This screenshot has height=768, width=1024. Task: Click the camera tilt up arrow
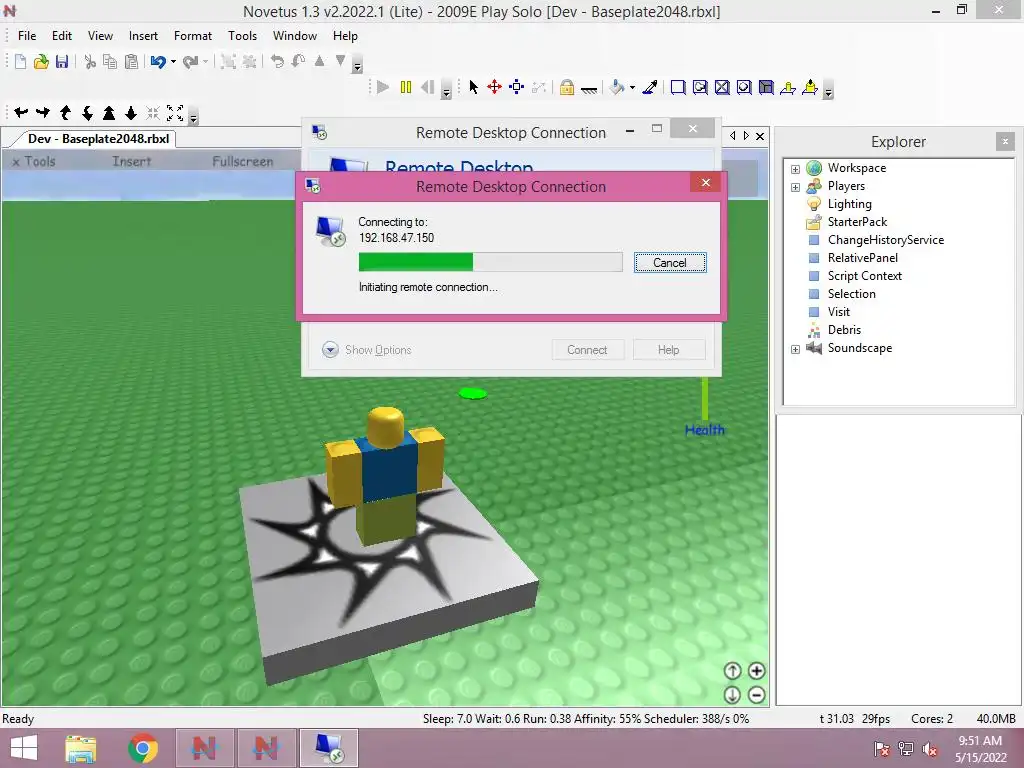pyautogui.click(x=65, y=113)
